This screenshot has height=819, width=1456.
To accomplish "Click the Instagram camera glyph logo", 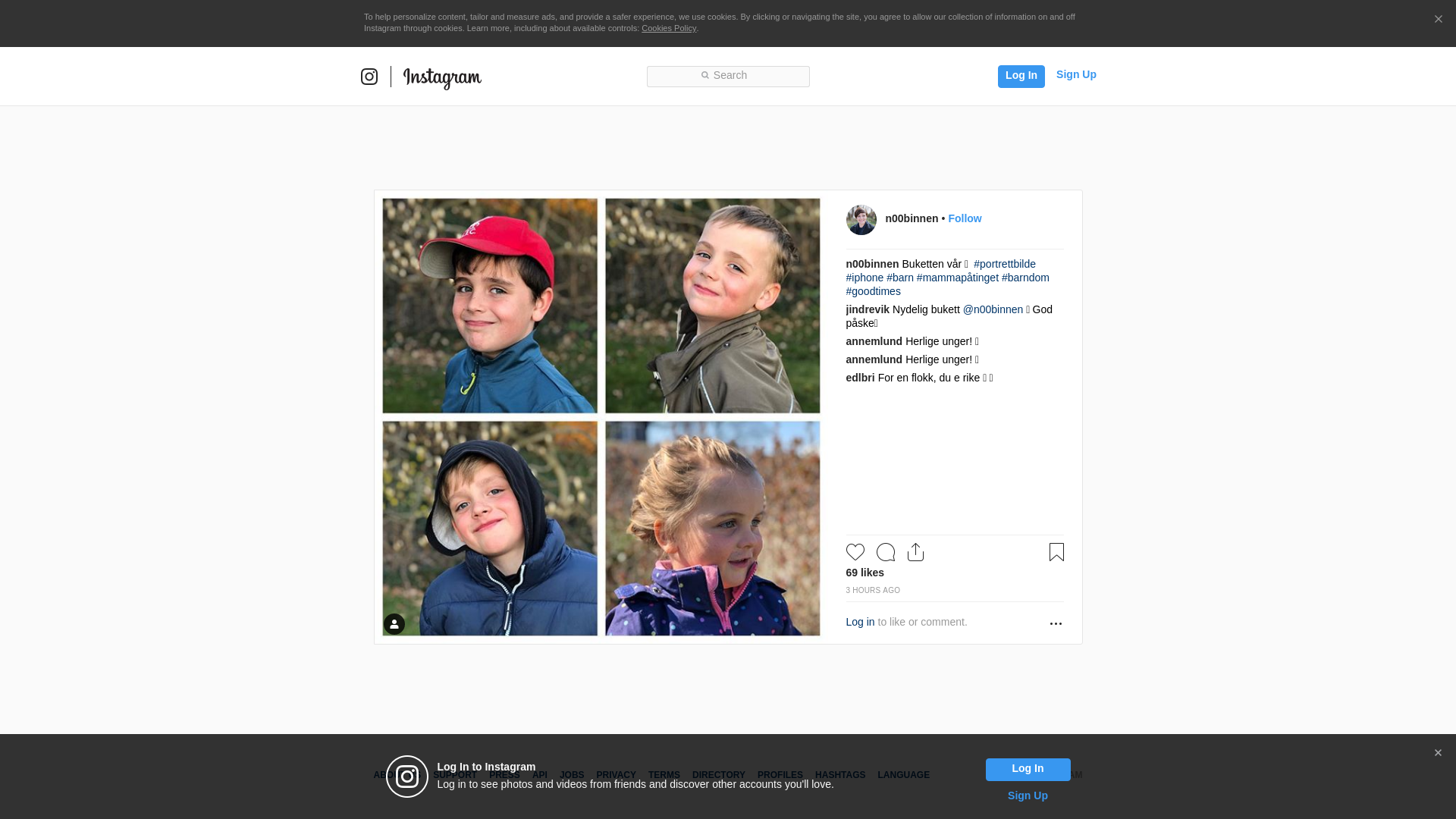I will pos(369,77).
